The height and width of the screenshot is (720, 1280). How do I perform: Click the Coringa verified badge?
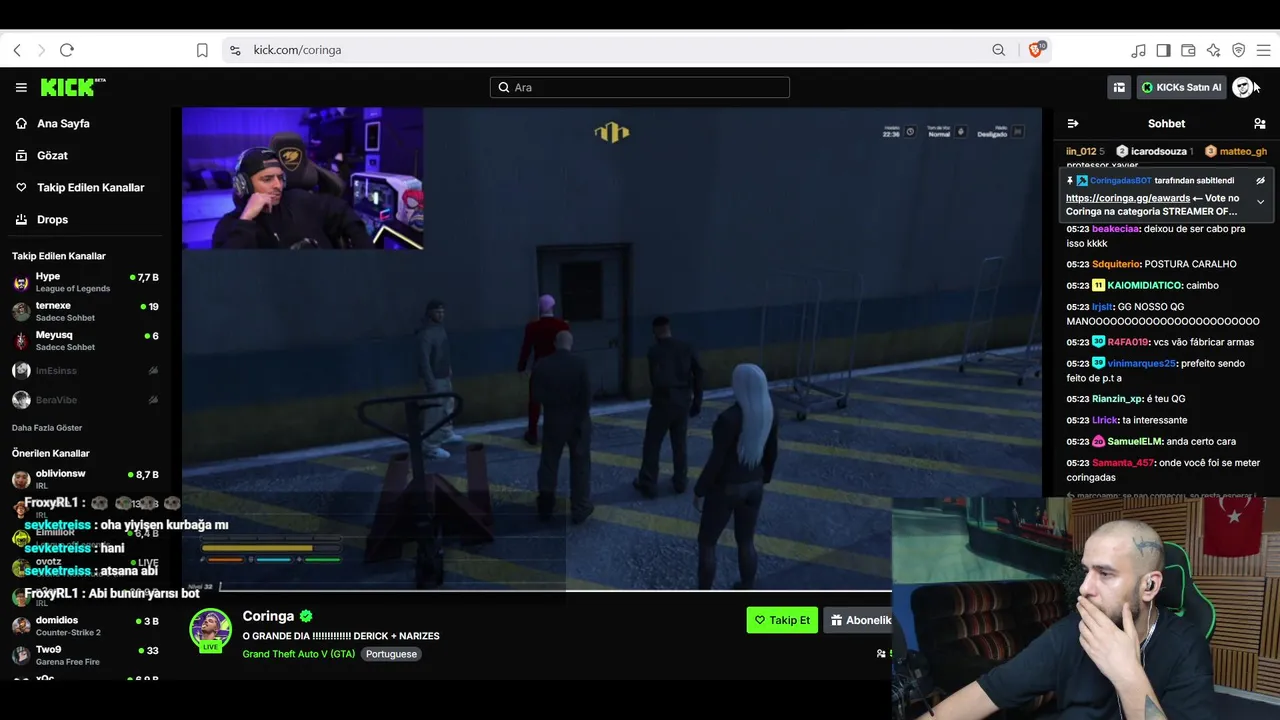306,617
